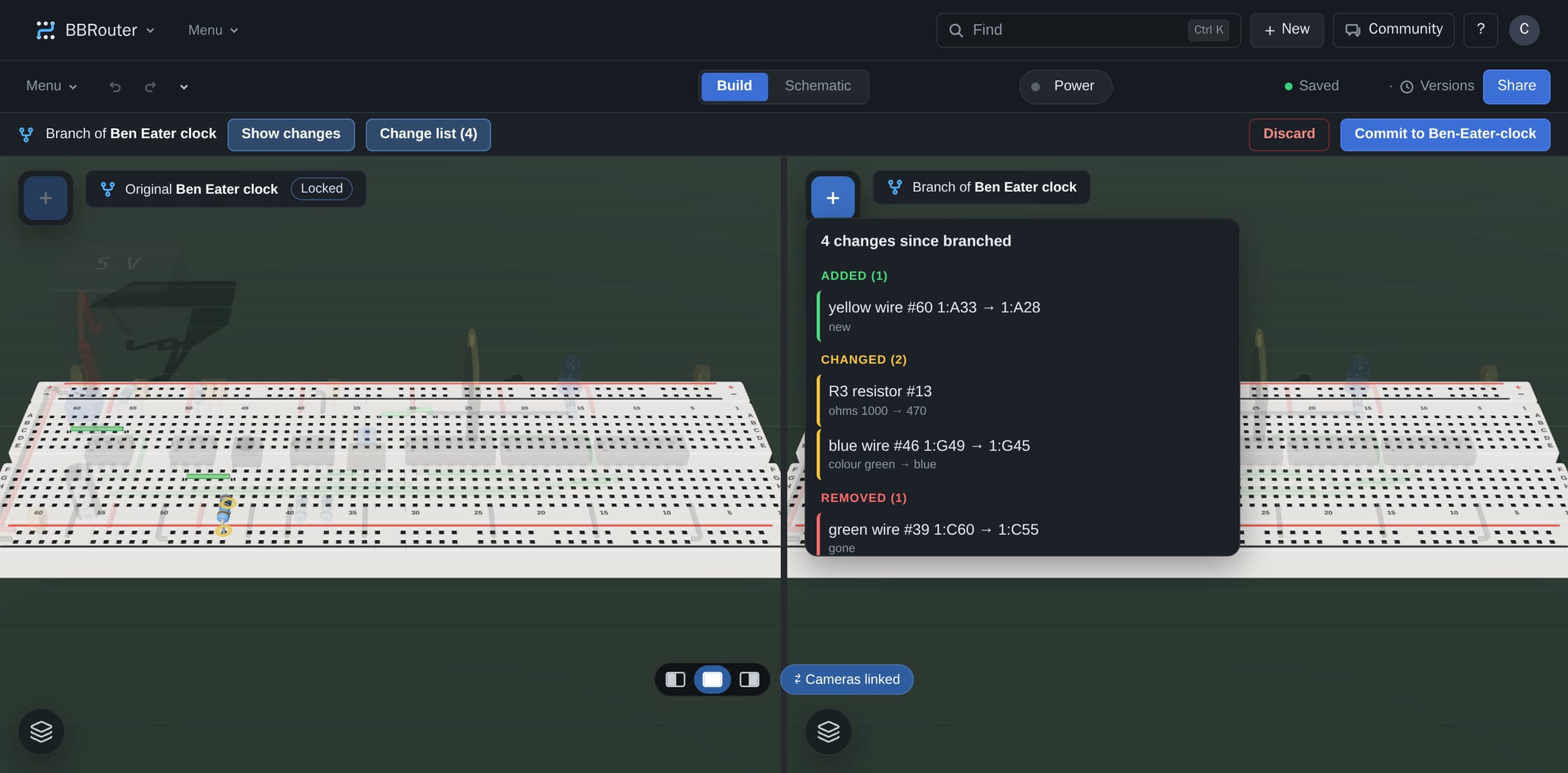Click the redo arrow icon
The width and height of the screenshot is (1568, 773).
point(150,87)
